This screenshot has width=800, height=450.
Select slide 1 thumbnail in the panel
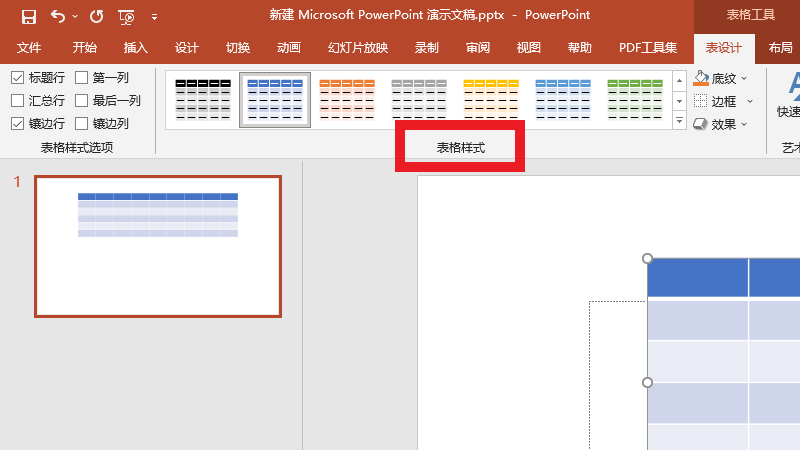click(x=158, y=246)
